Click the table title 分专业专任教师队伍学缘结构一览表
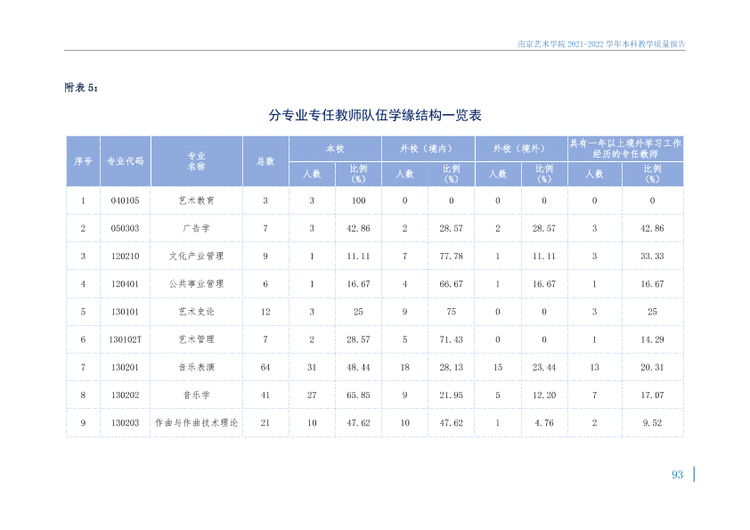The height and width of the screenshot is (530, 750). click(375, 115)
